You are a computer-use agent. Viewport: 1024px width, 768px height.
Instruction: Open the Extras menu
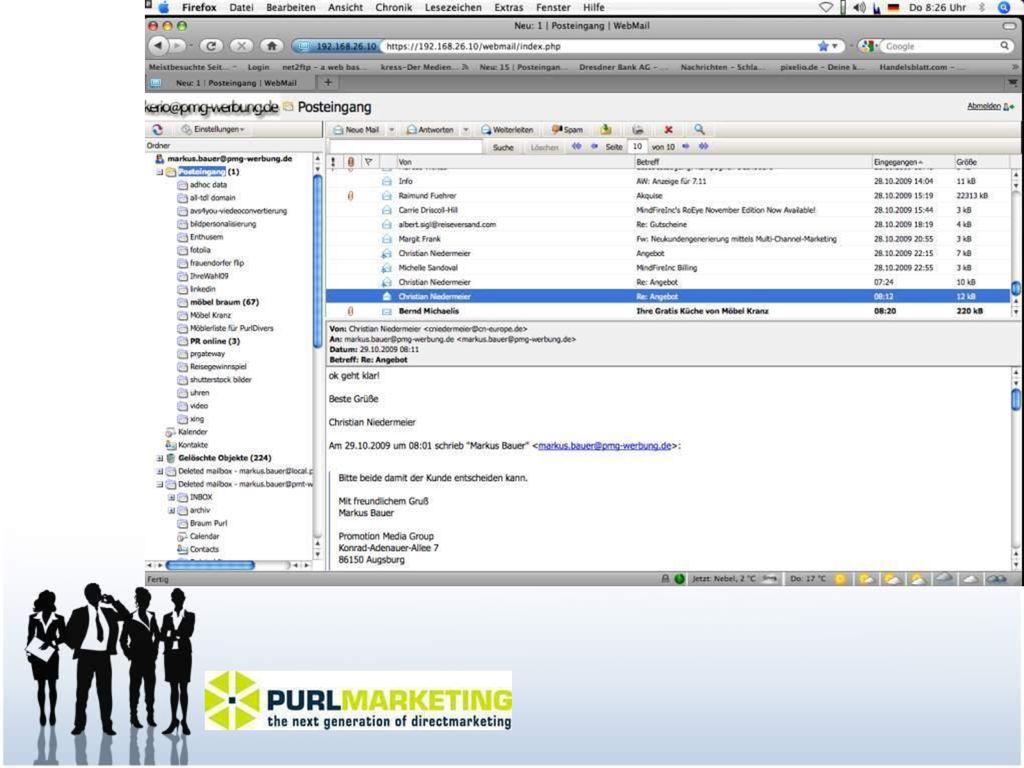(508, 7)
